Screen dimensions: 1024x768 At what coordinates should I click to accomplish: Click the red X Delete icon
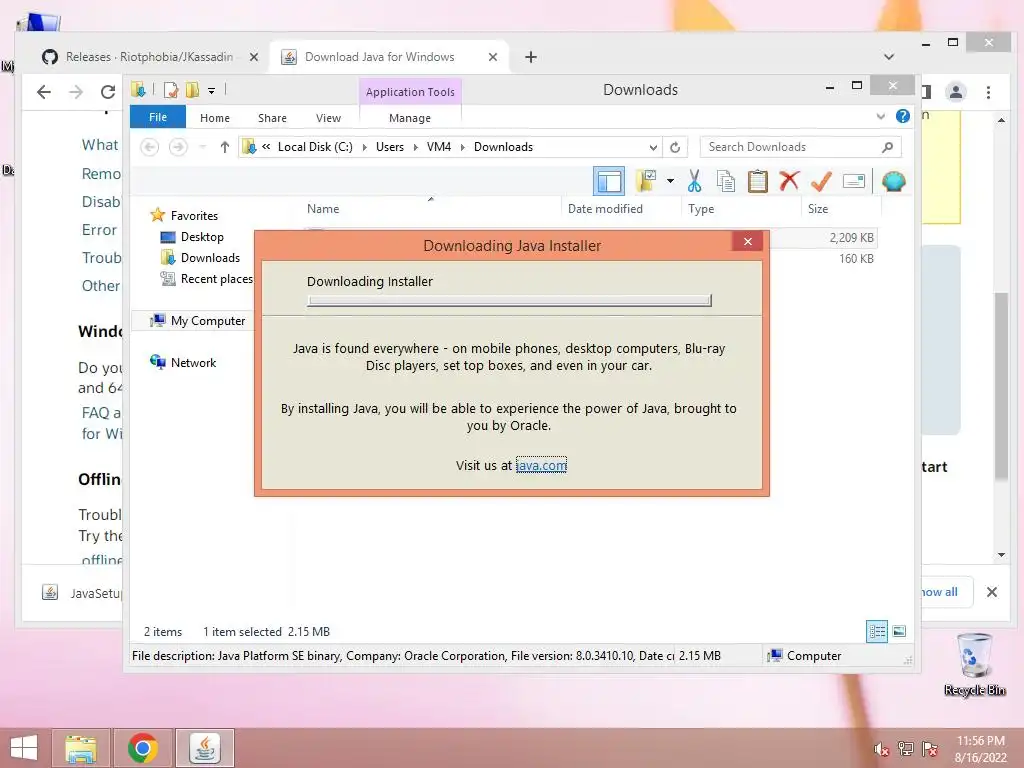(789, 180)
